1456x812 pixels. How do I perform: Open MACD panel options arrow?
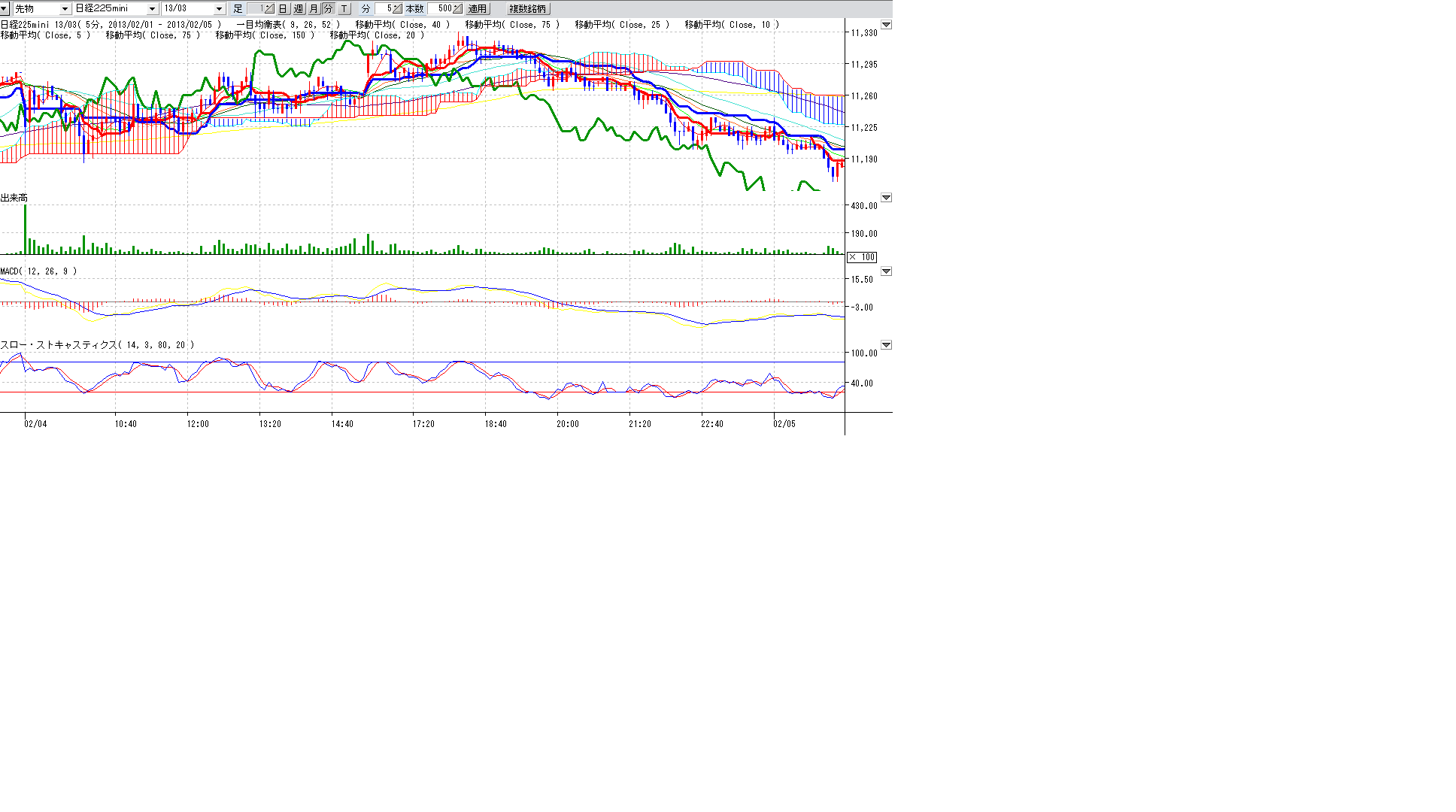(x=886, y=271)
